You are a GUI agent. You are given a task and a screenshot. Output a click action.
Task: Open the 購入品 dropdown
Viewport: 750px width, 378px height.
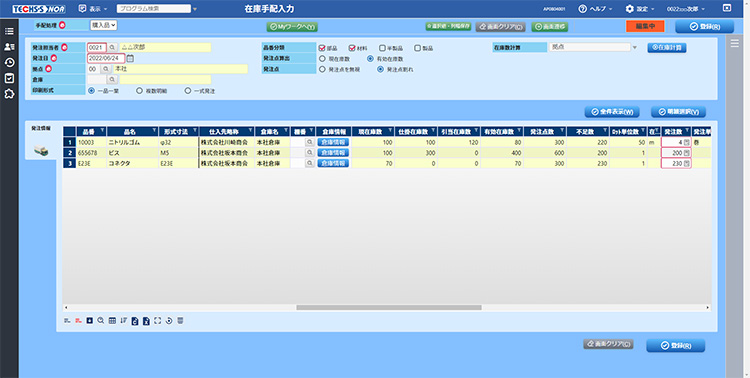point(103,25)
